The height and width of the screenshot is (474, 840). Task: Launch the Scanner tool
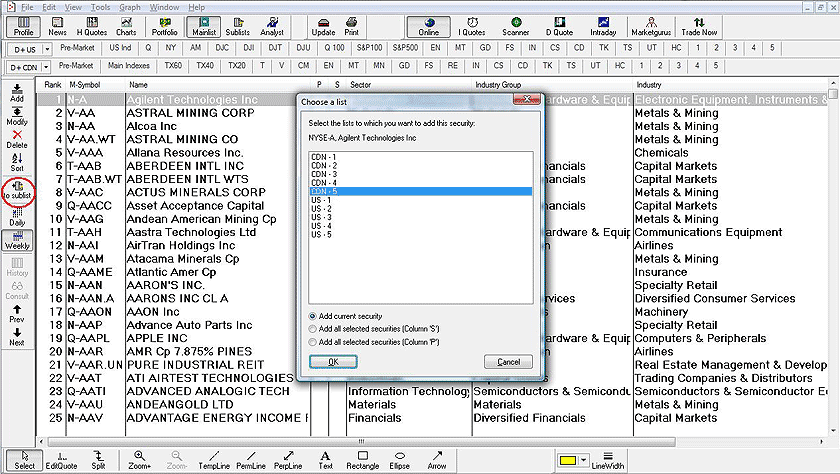tap(516, 26)
